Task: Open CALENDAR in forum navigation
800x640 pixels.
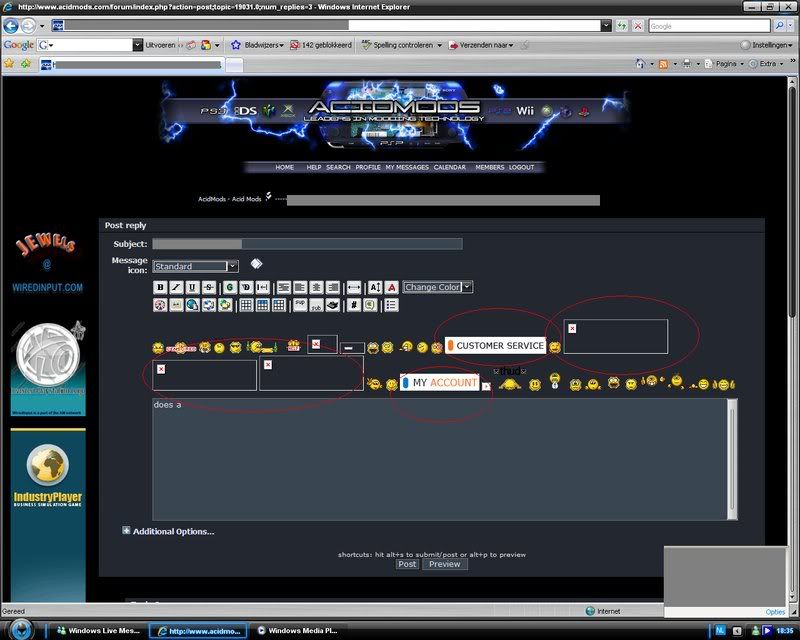Action: click(x=449, y=167)
